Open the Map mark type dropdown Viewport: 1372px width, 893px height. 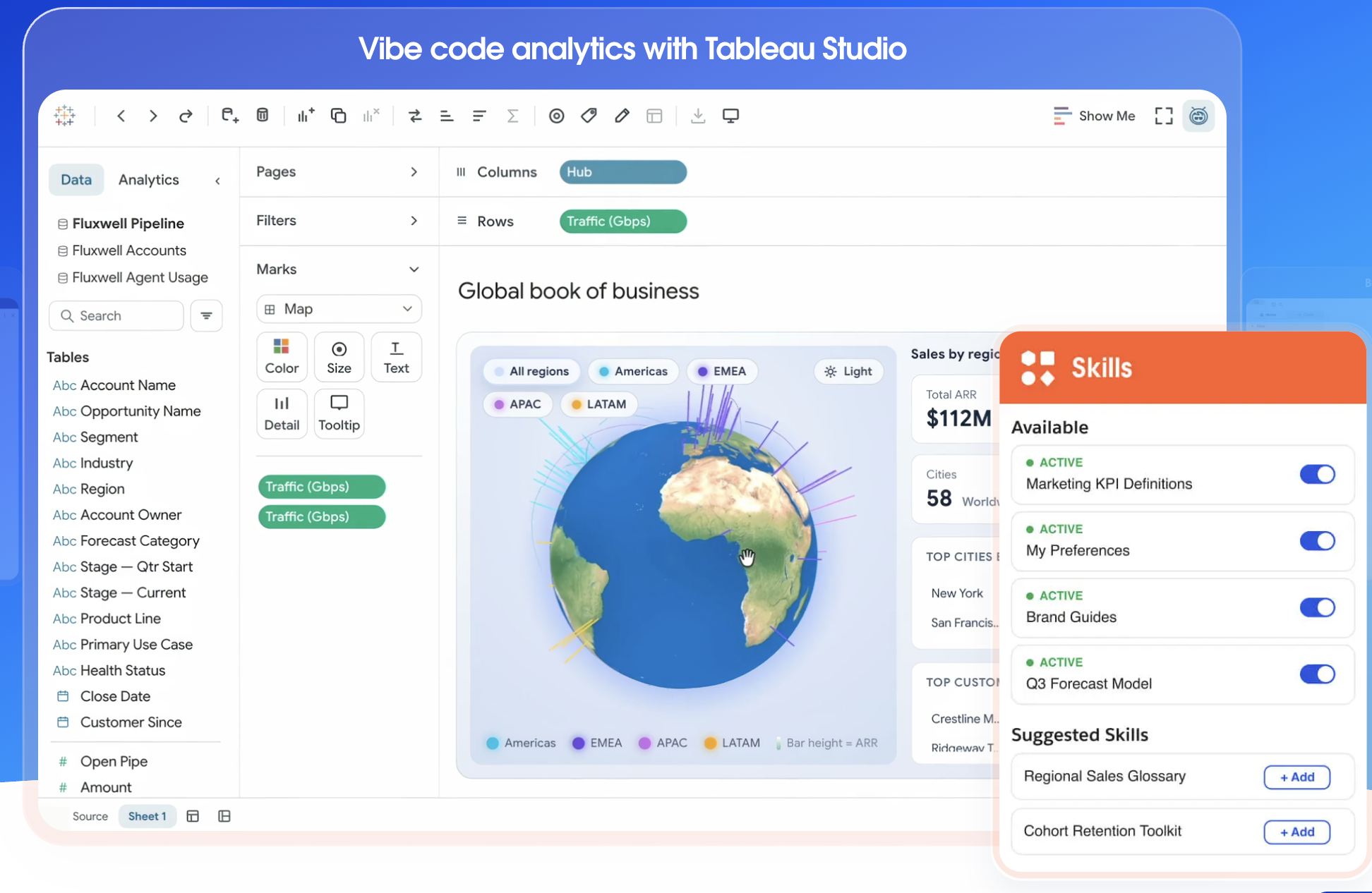point(339,309)
